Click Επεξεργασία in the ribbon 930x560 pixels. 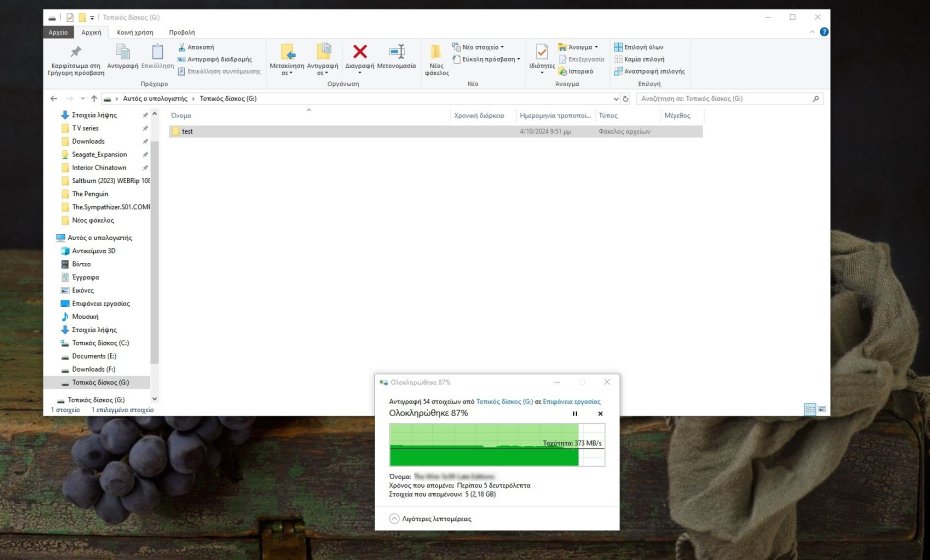click(x=581, y=59)
